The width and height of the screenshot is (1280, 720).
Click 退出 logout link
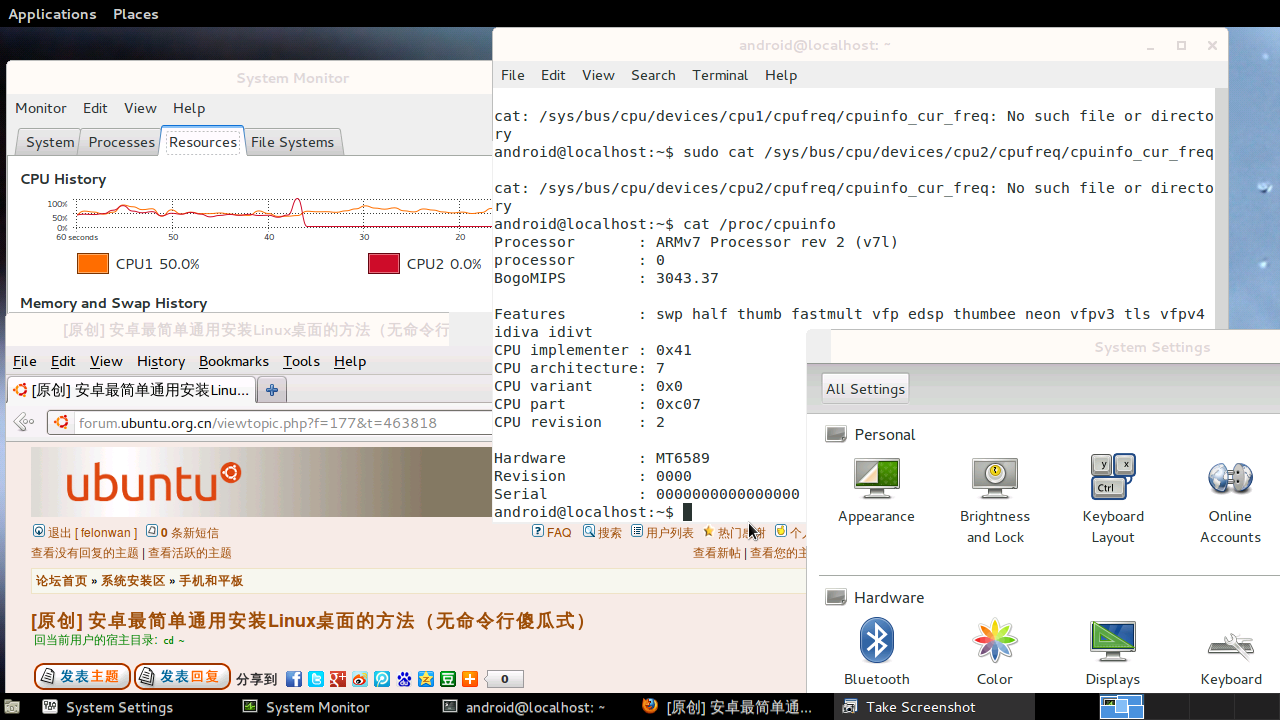pyautogui.click(x=60, y=533)
